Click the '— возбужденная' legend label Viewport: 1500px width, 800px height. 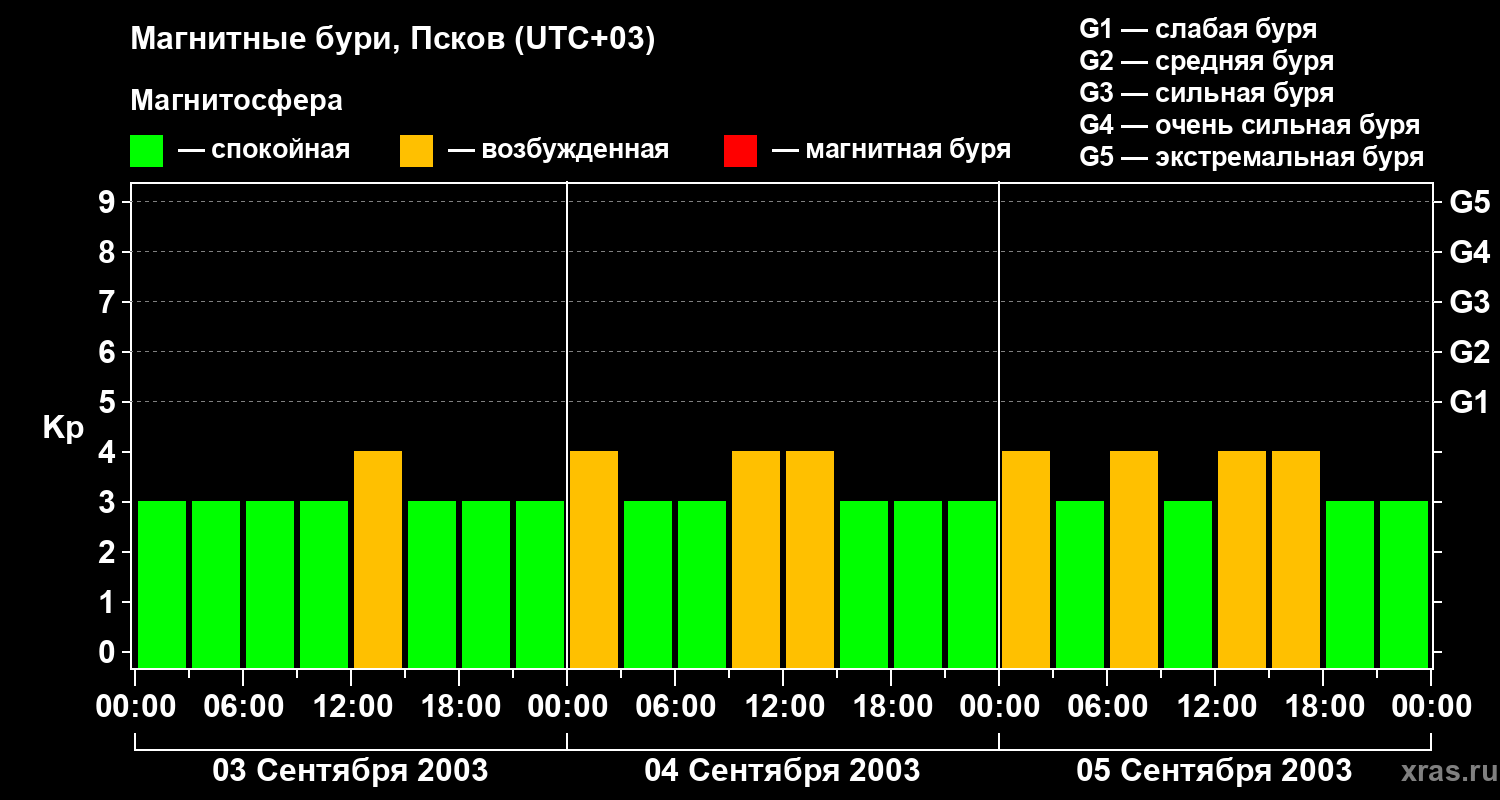click(558, 150)
